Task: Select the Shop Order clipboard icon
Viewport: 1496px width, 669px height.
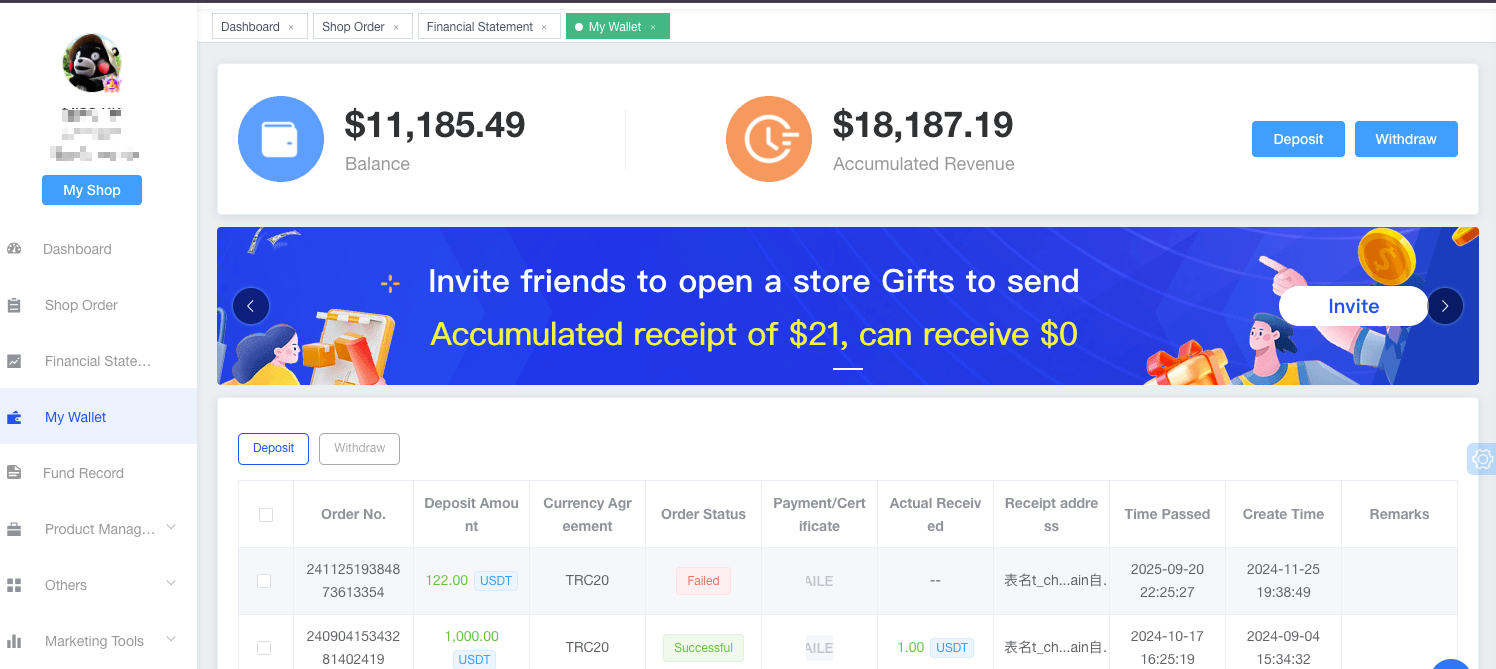Action: (x=14, y=305)
